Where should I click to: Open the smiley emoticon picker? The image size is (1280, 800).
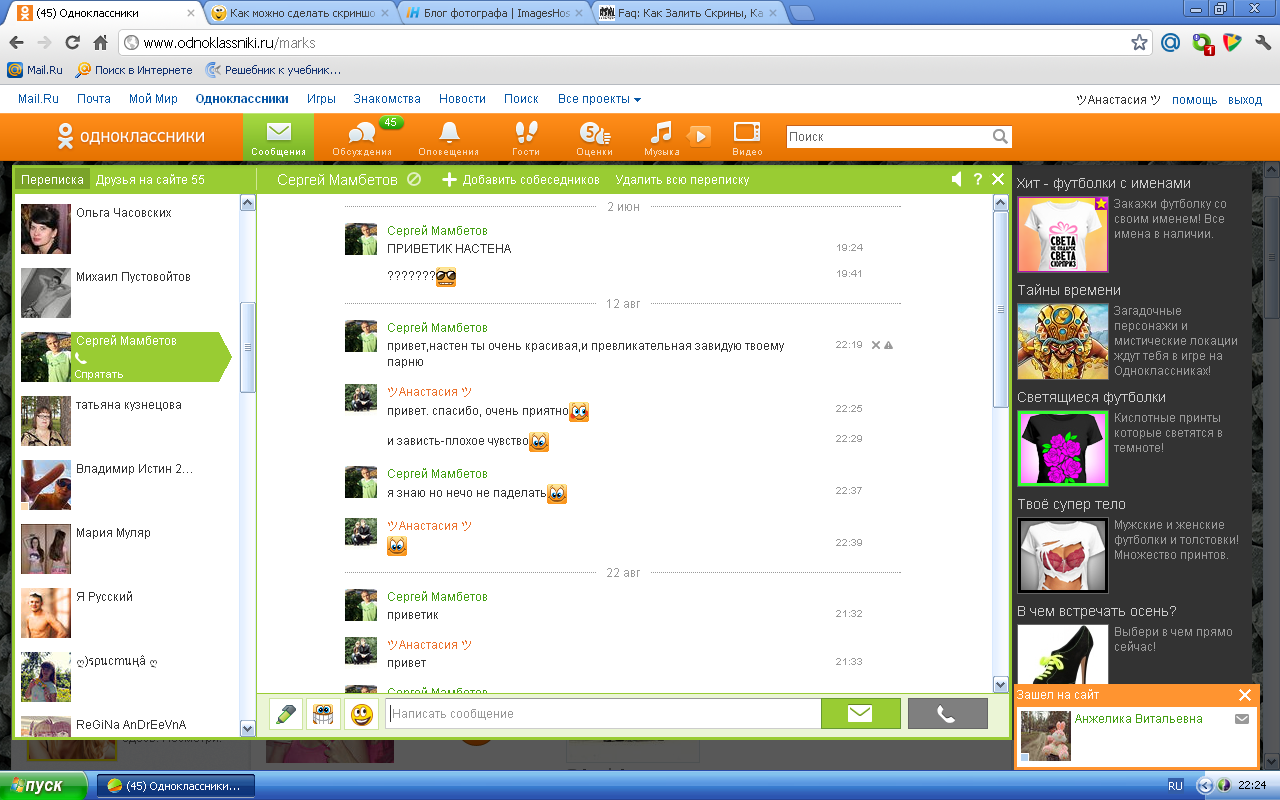361,714
